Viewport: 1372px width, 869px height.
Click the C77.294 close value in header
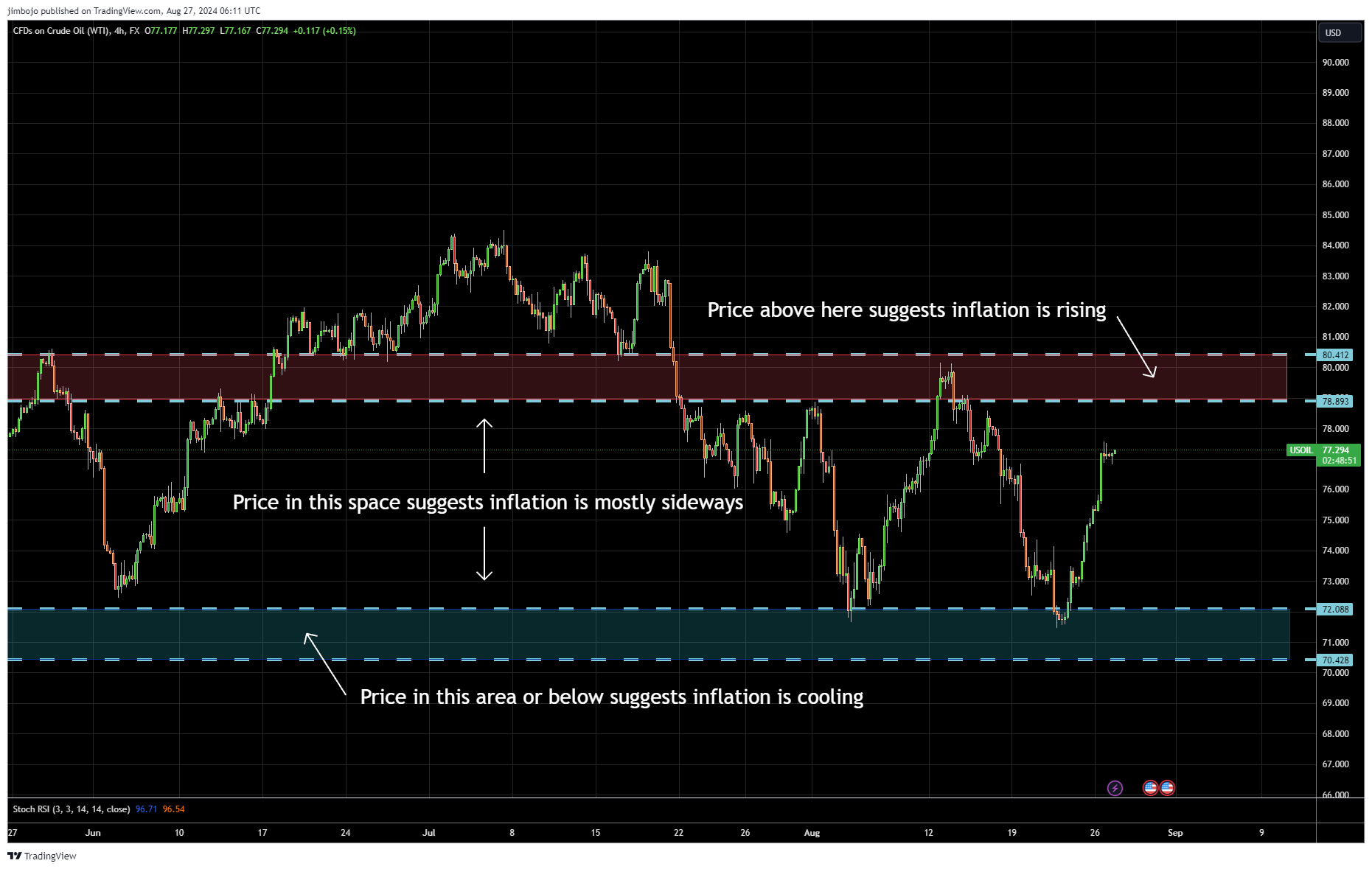click(x=272, y=31)
